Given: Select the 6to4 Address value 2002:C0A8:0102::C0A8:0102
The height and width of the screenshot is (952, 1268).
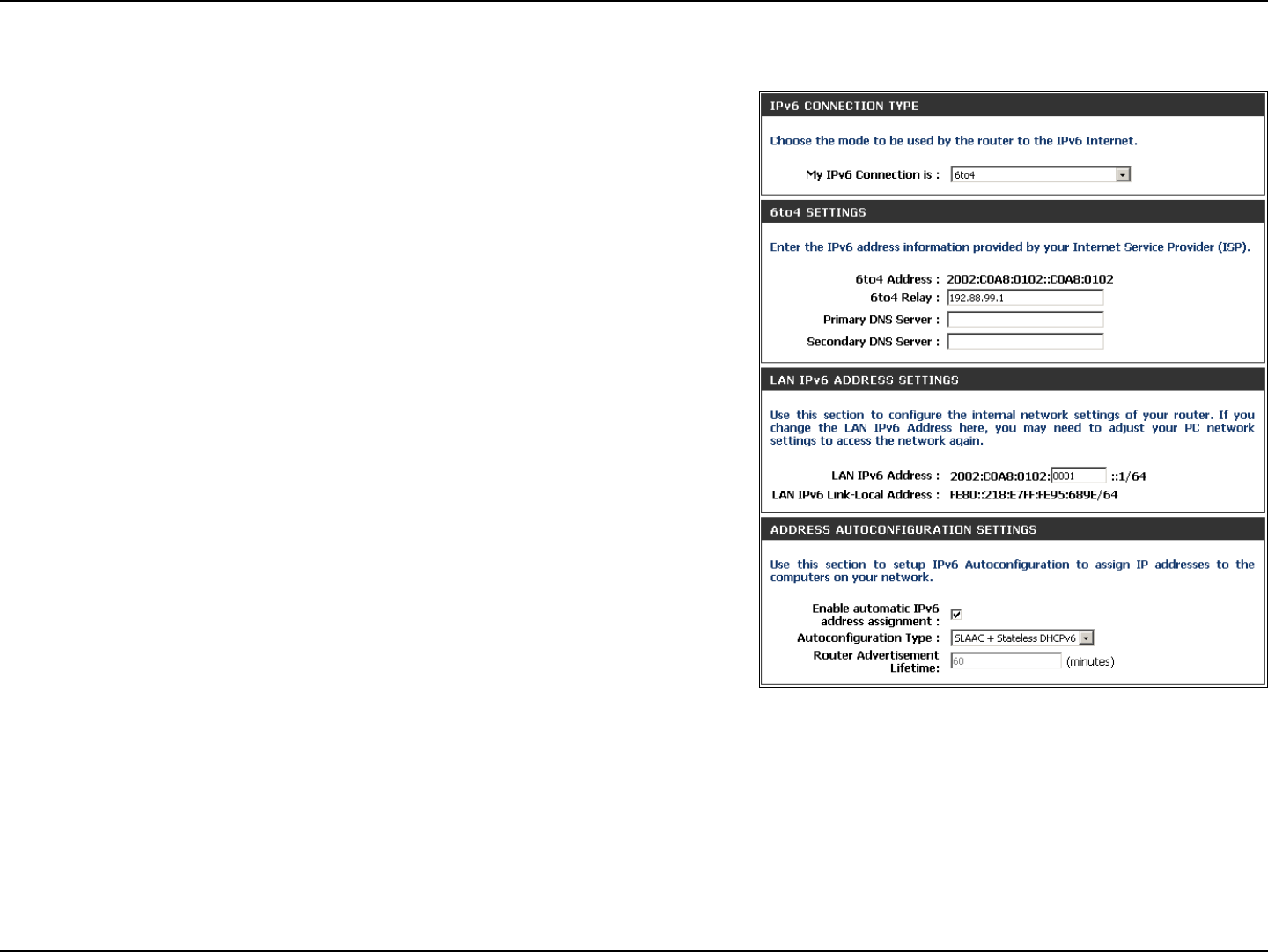Looking at the screenshot, I should [x=1030, y=279].
